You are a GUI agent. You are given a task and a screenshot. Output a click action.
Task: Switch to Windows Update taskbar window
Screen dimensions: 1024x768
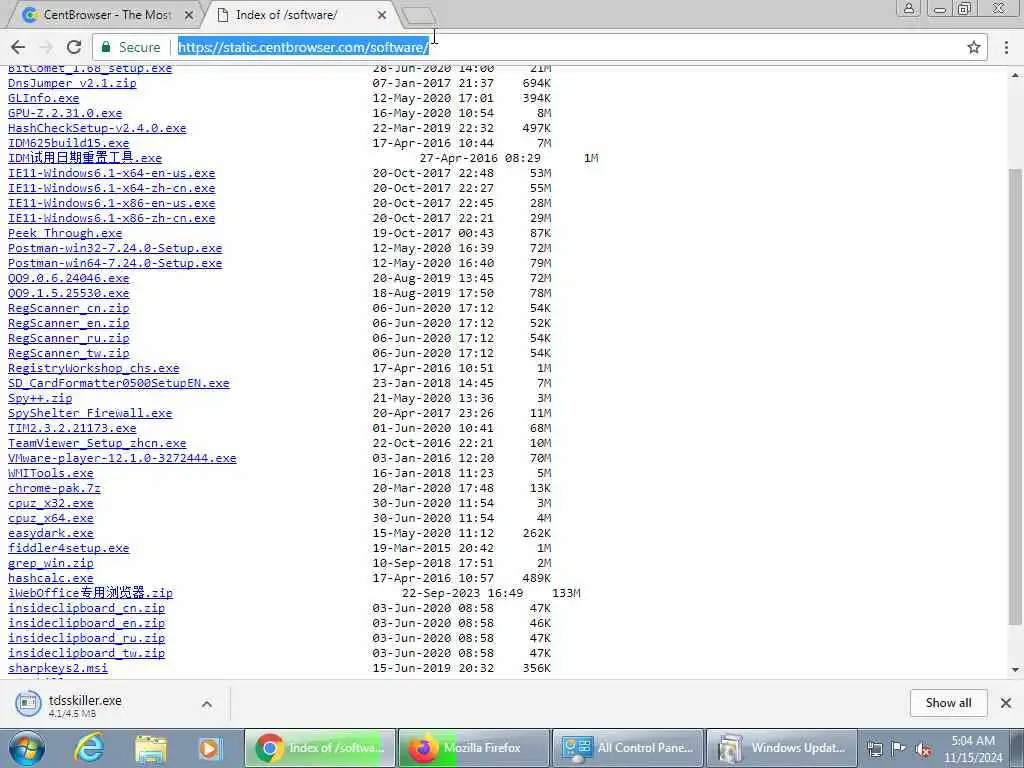coord(782,748)
